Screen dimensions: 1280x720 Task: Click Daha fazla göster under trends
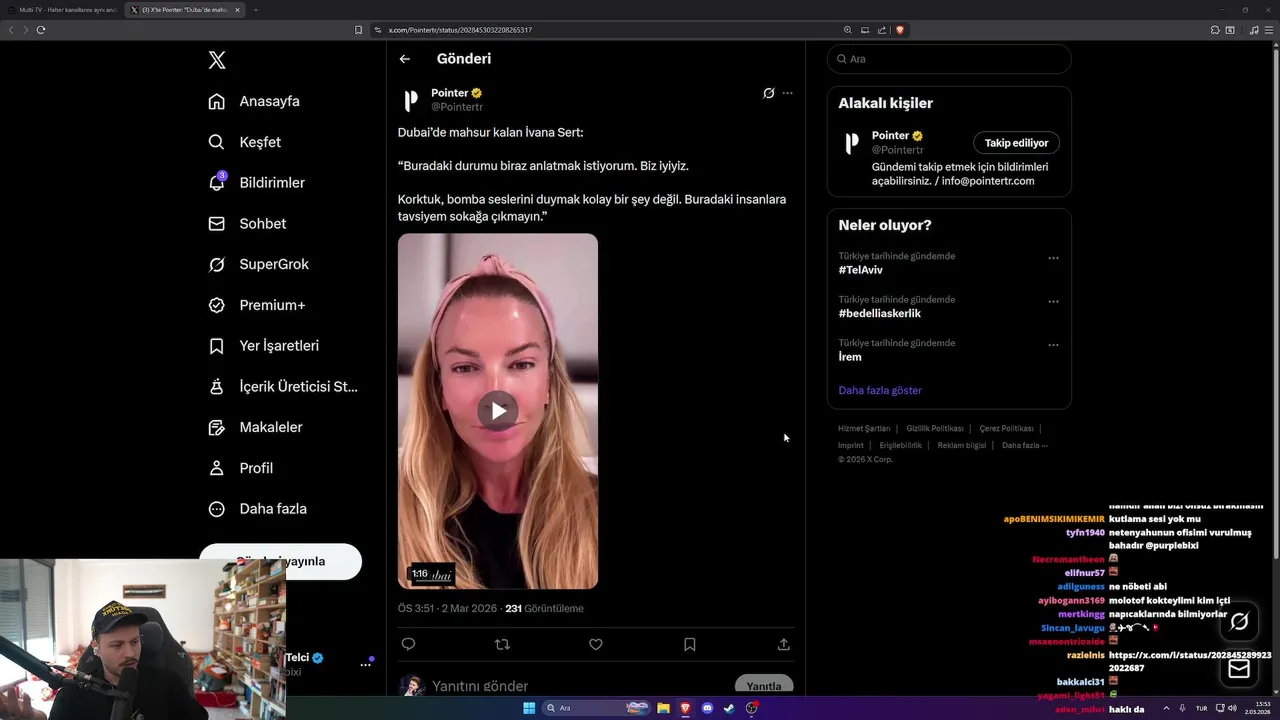(880, 390)
